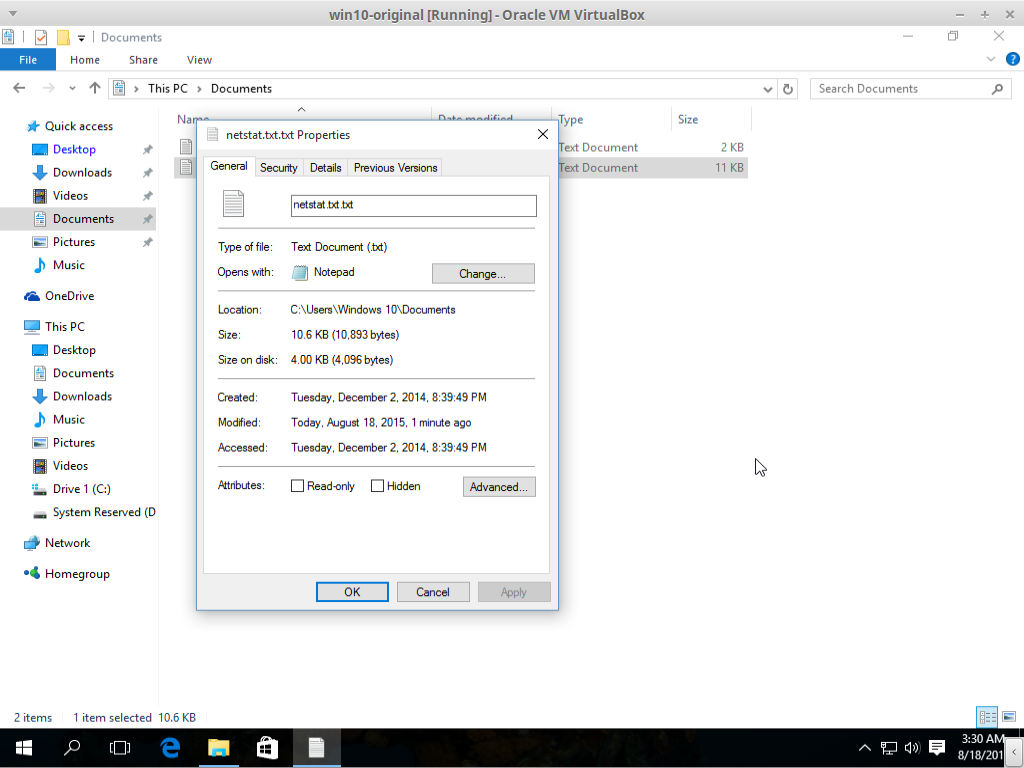
Task: Open the Quick Access Toolbar customize dropdown
Action: [82, 38]
